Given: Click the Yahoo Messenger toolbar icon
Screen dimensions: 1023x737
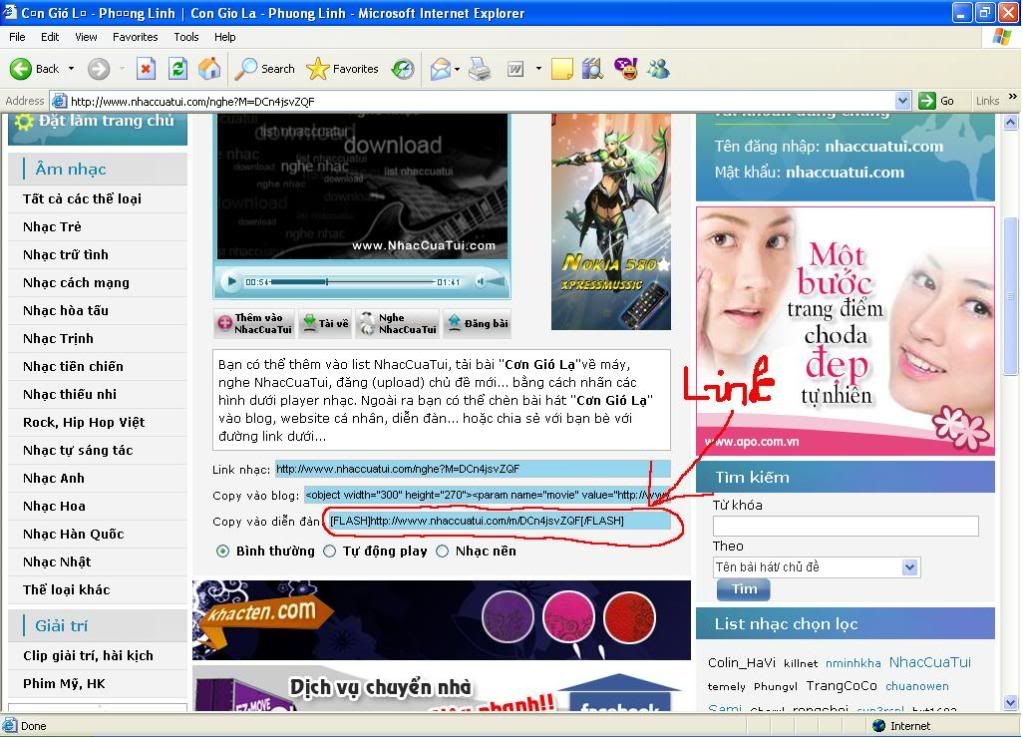Looking at the screenshot, I should click(x=626, y=68).
